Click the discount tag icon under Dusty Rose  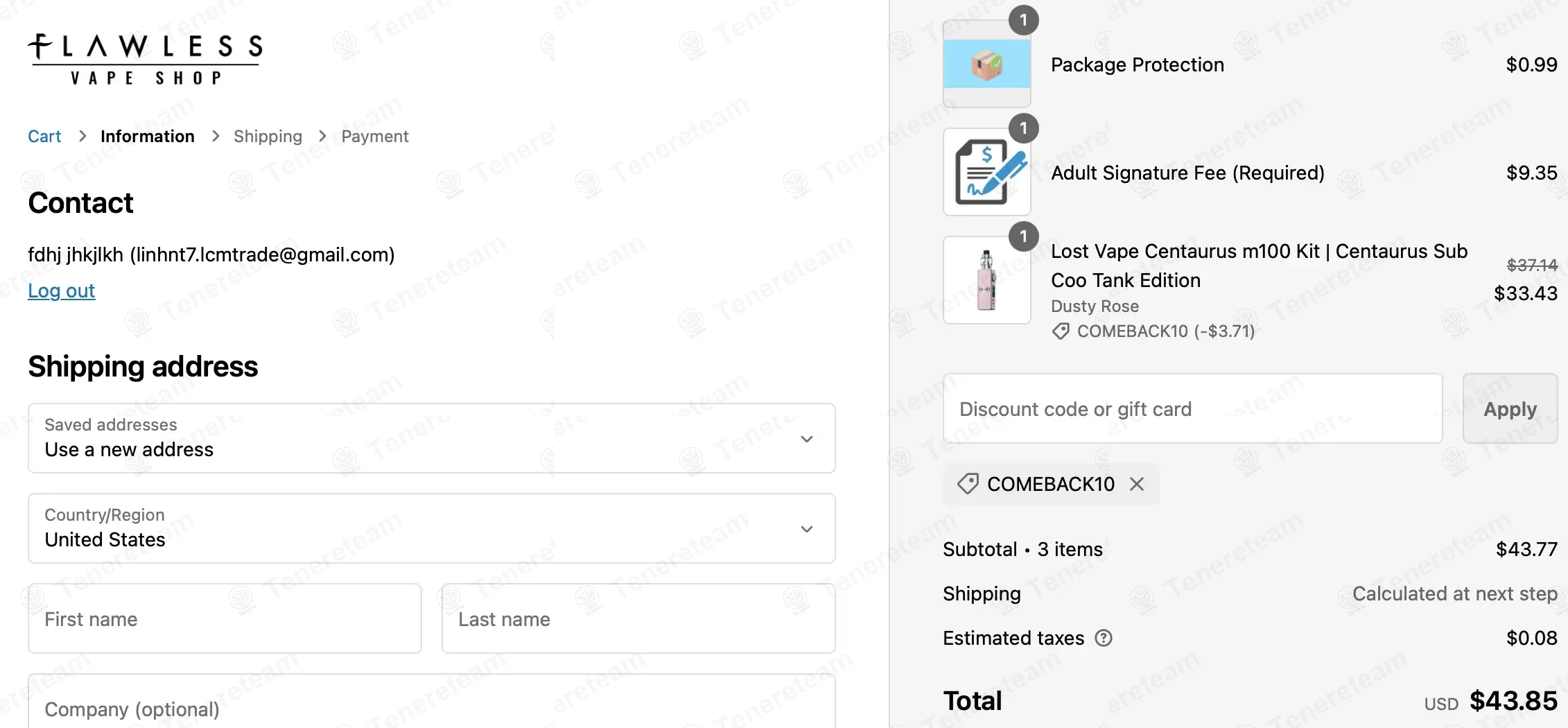(x=1061, y=331)
